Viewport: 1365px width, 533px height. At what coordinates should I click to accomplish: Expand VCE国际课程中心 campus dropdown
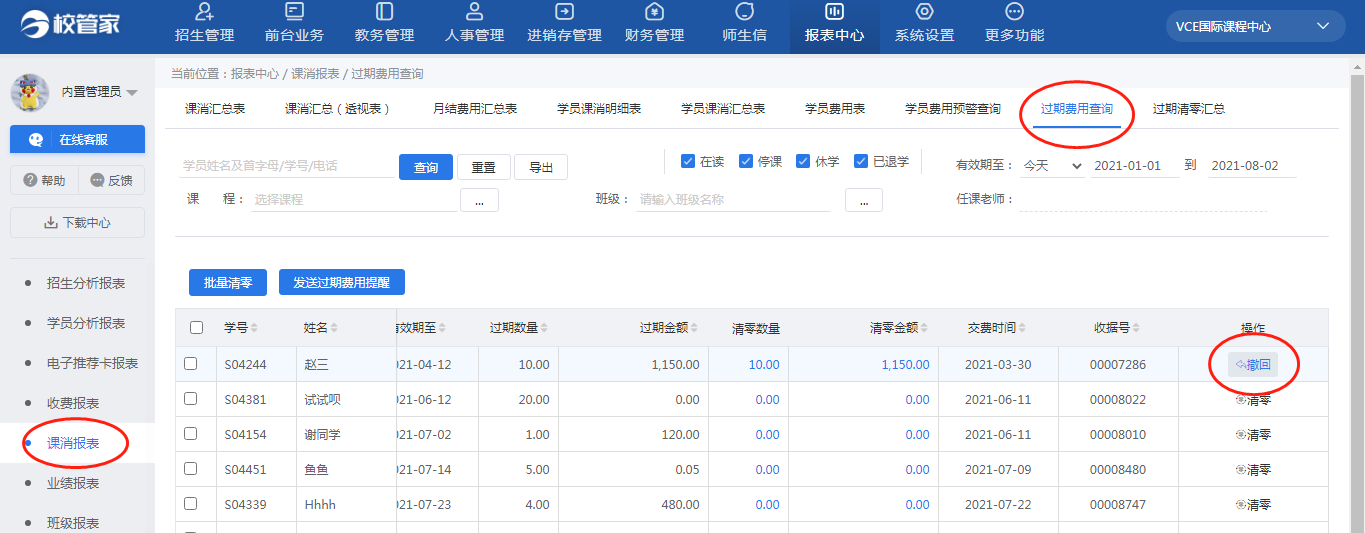pyautogui.click(x=1255, y=26)
